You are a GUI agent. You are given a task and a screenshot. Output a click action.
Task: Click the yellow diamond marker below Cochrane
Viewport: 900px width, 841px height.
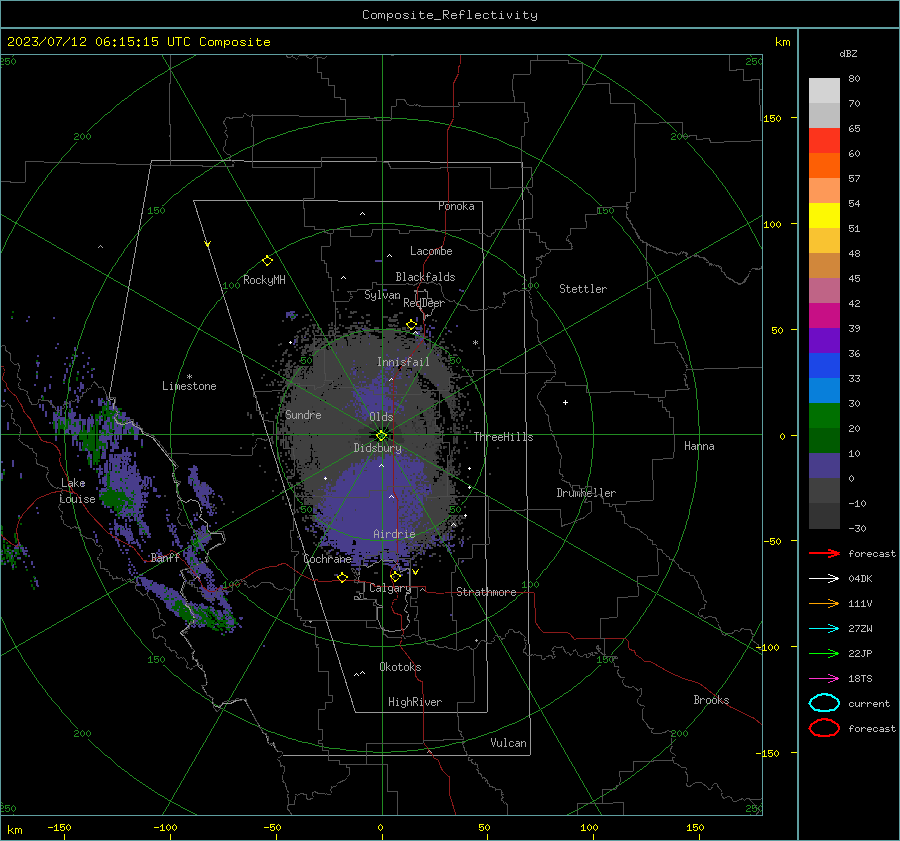pyautogui.click(x=342, y=577)
